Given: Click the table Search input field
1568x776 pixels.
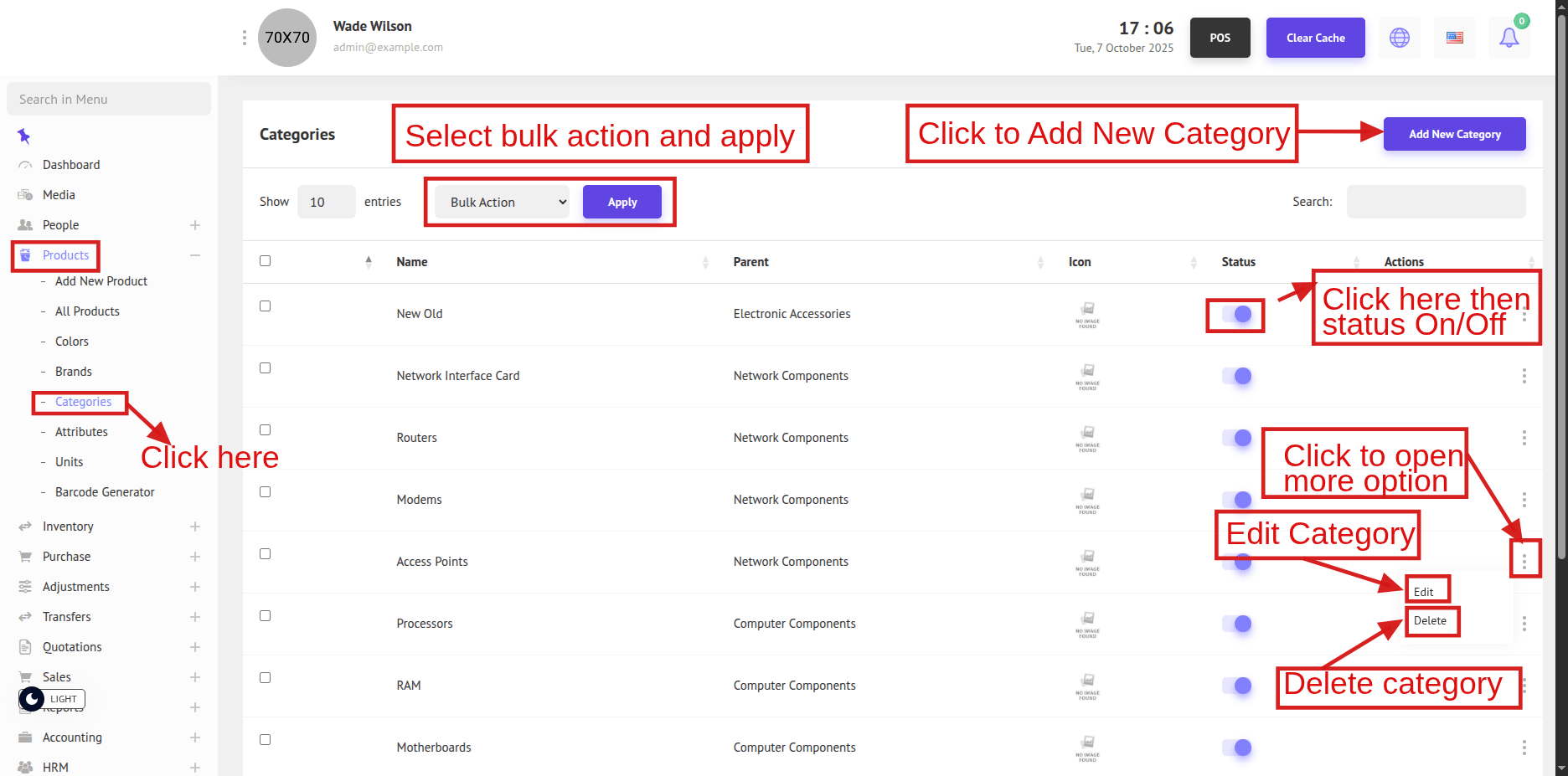Looking at the screenshot, I should point(1436,202).
